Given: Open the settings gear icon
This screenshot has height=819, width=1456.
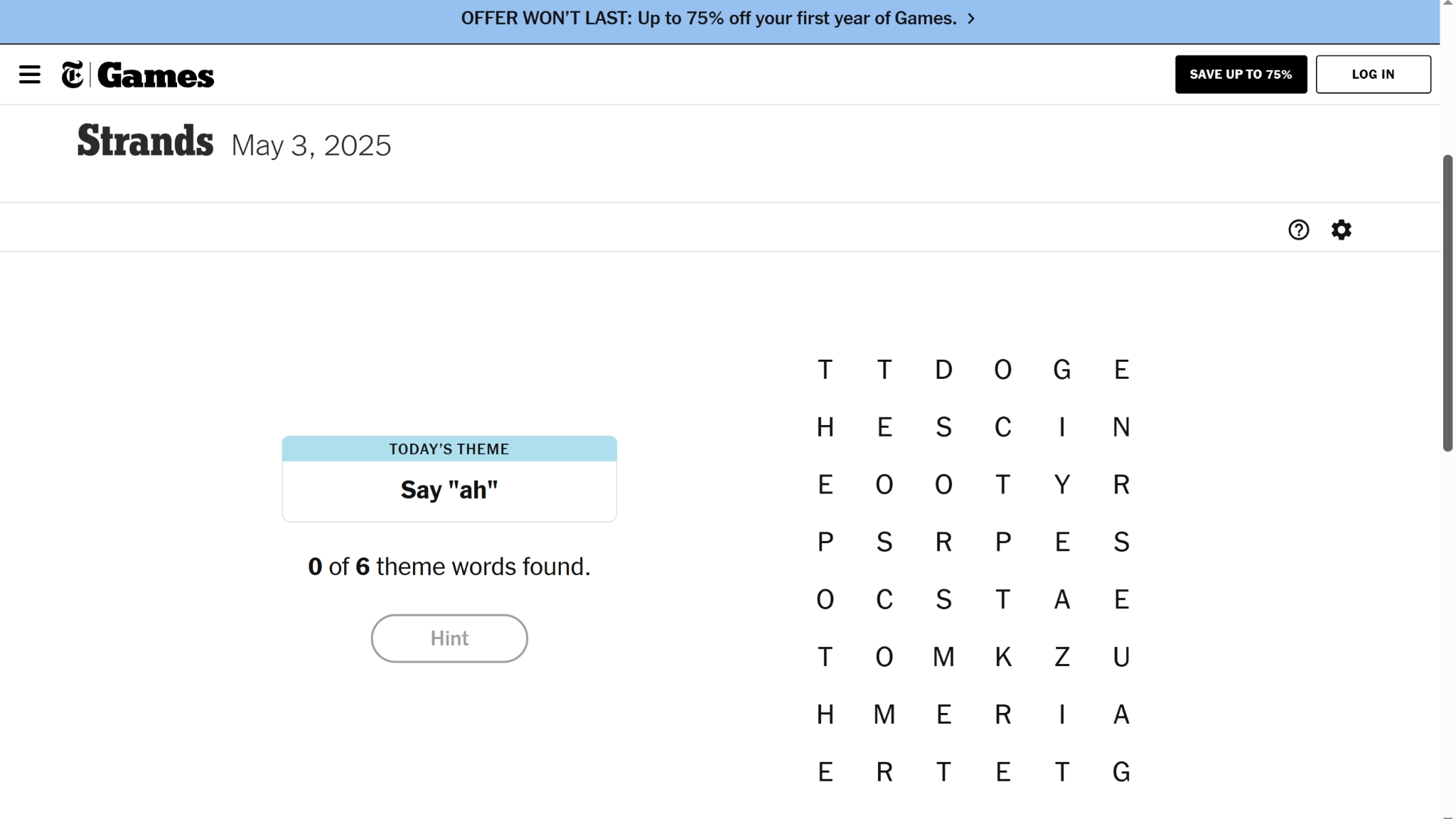Looking at the screenshot, I should 1341,230.
